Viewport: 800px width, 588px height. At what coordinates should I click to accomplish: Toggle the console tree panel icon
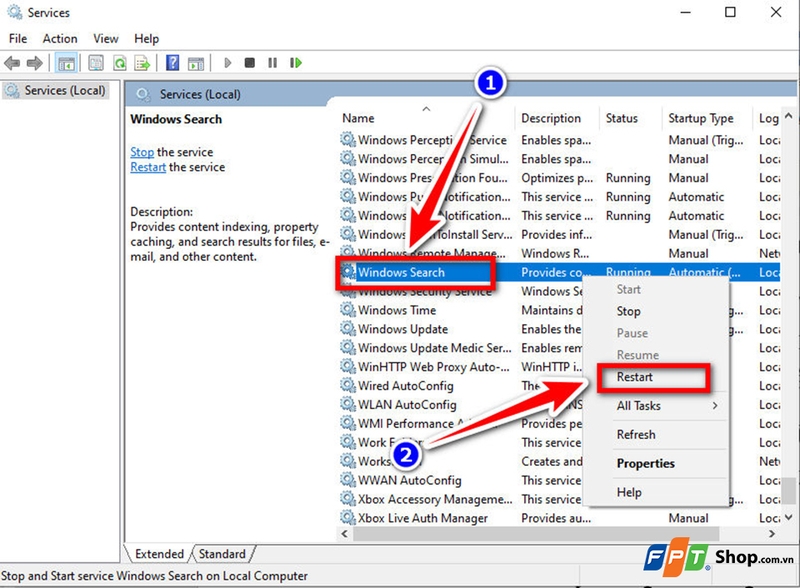[x=66, y=62]
